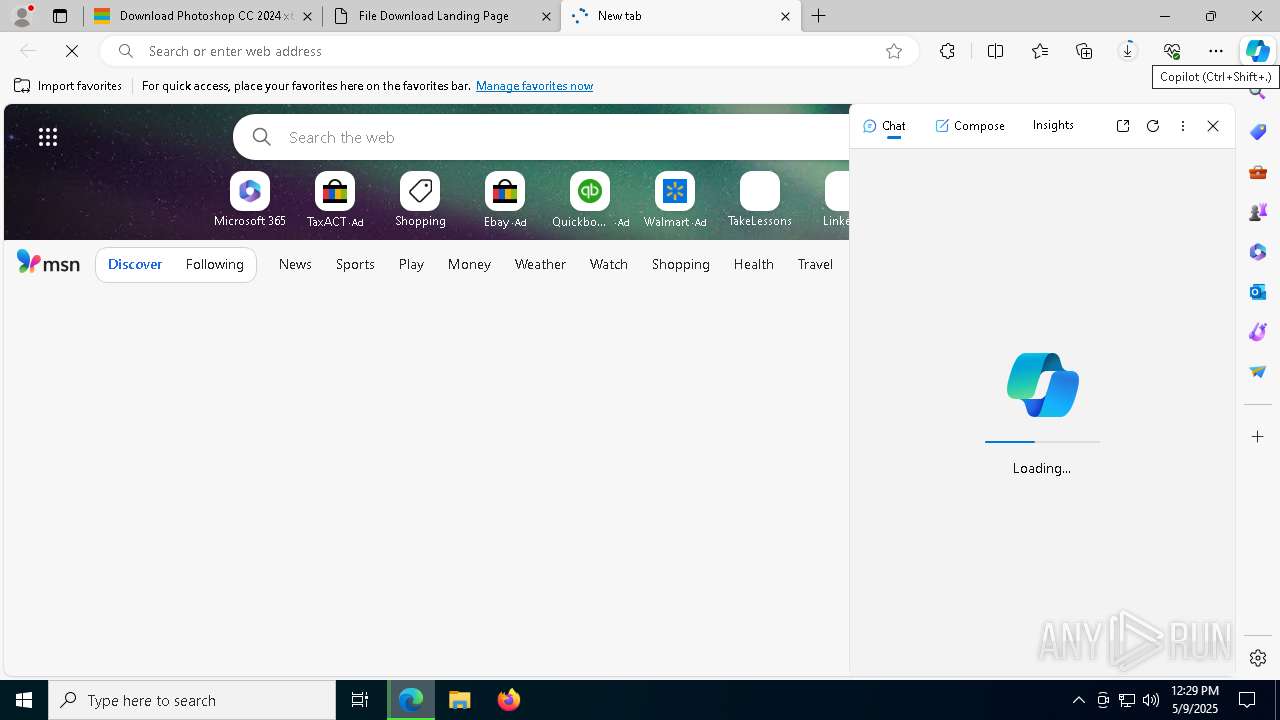Switch to Download Photoshop CC 2024 tab

[203, 16]
